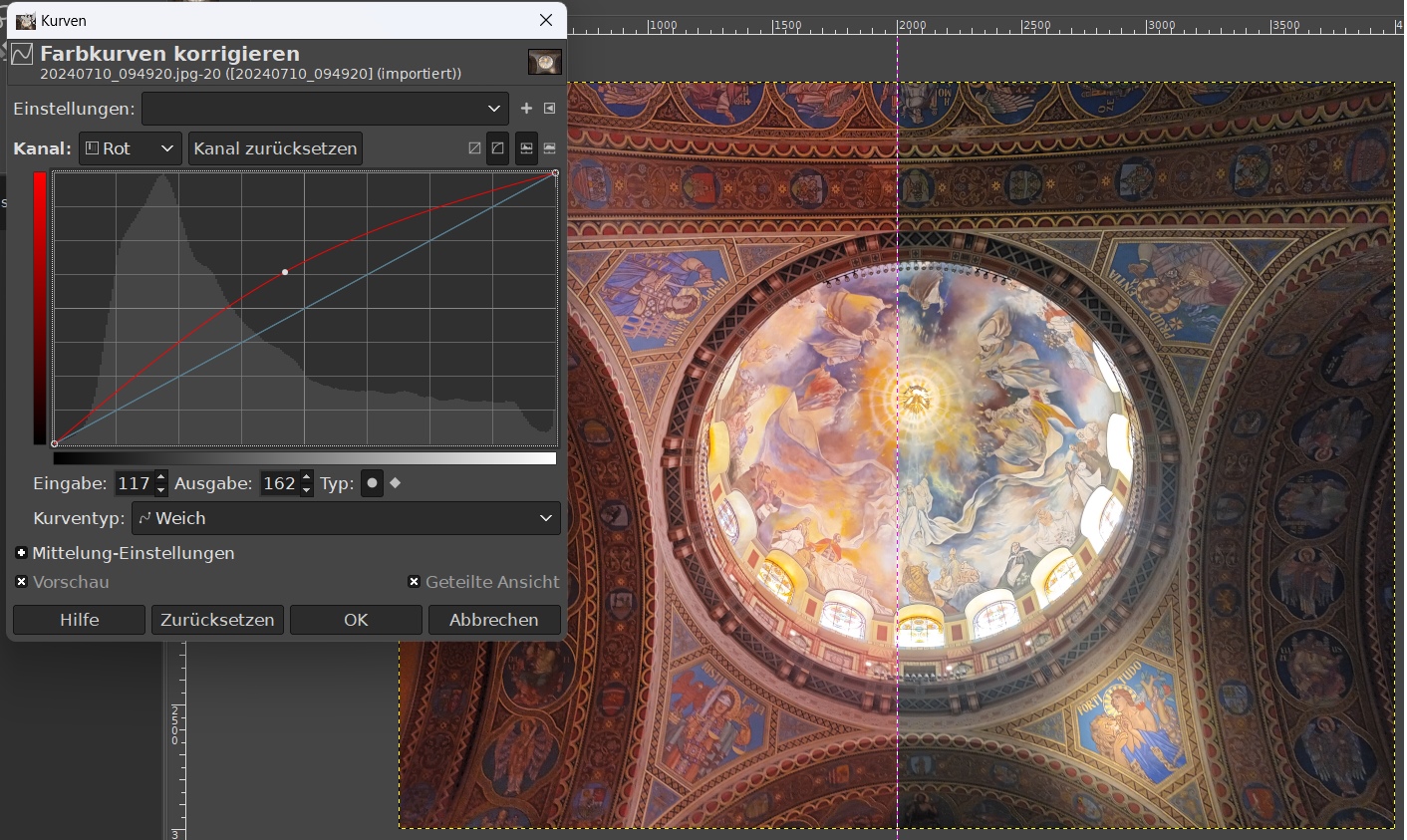
Task: Click the horizontal black-to-white gradient bar
Action: [x=305, y=458]
